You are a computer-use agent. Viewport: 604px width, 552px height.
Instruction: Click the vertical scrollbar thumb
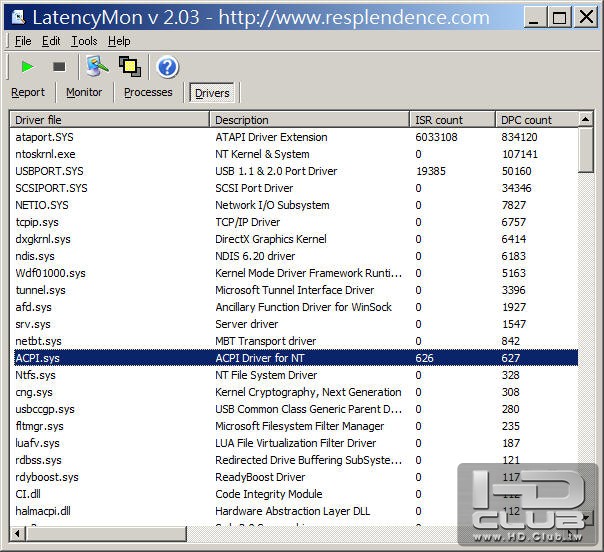(586, 150)
